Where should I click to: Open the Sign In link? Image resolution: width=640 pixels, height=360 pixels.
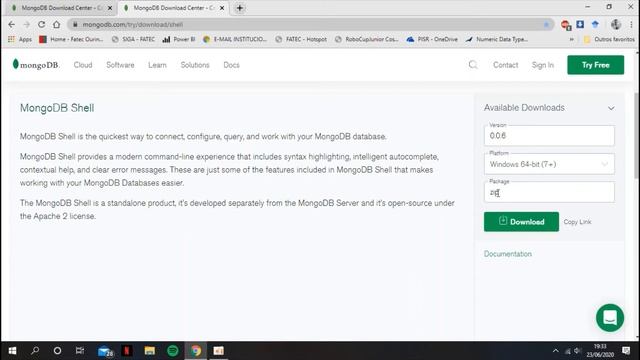[x=542, y=65]
